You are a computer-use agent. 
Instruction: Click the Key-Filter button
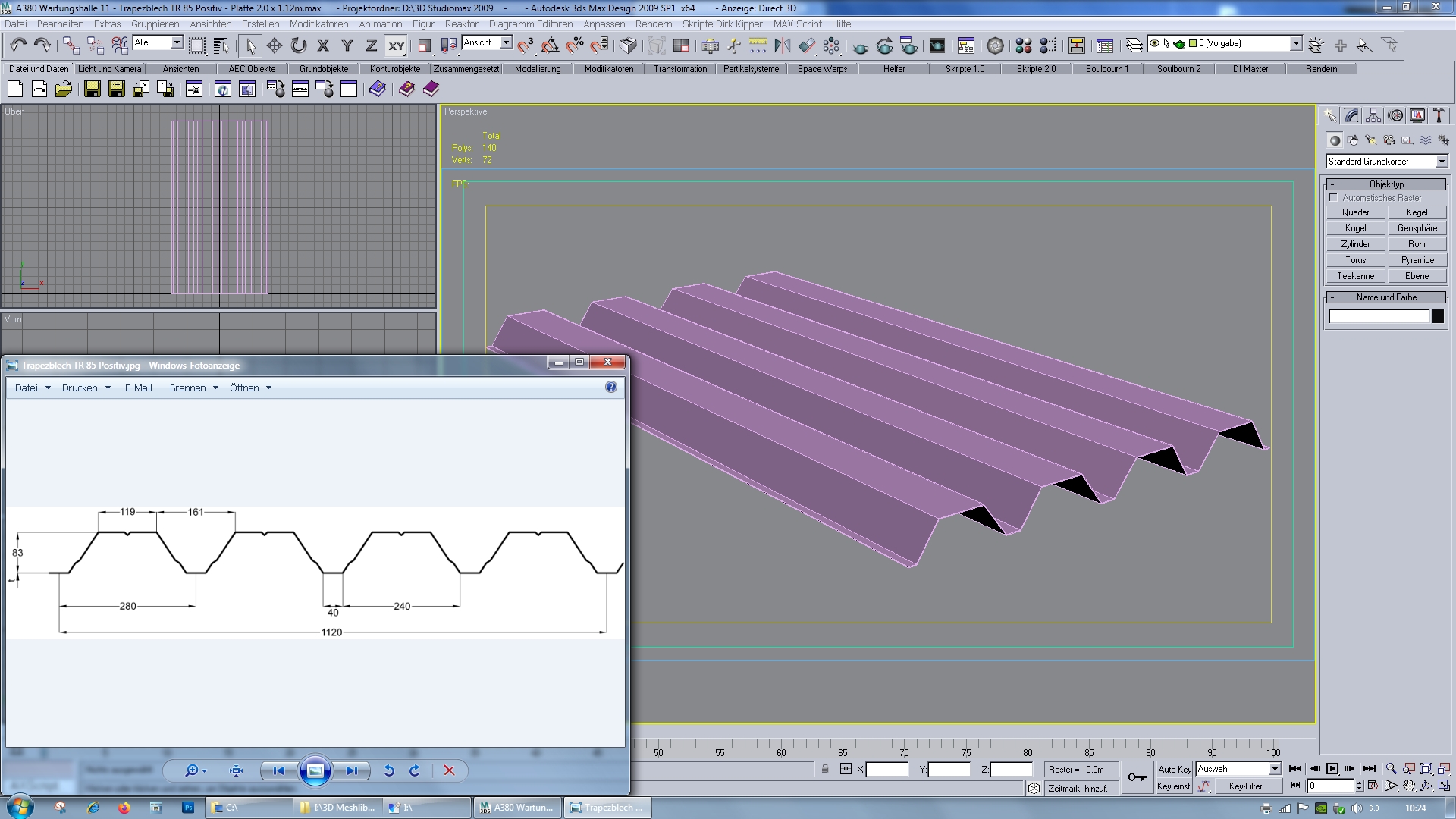pyautogui.click(x=1247, y=786)
